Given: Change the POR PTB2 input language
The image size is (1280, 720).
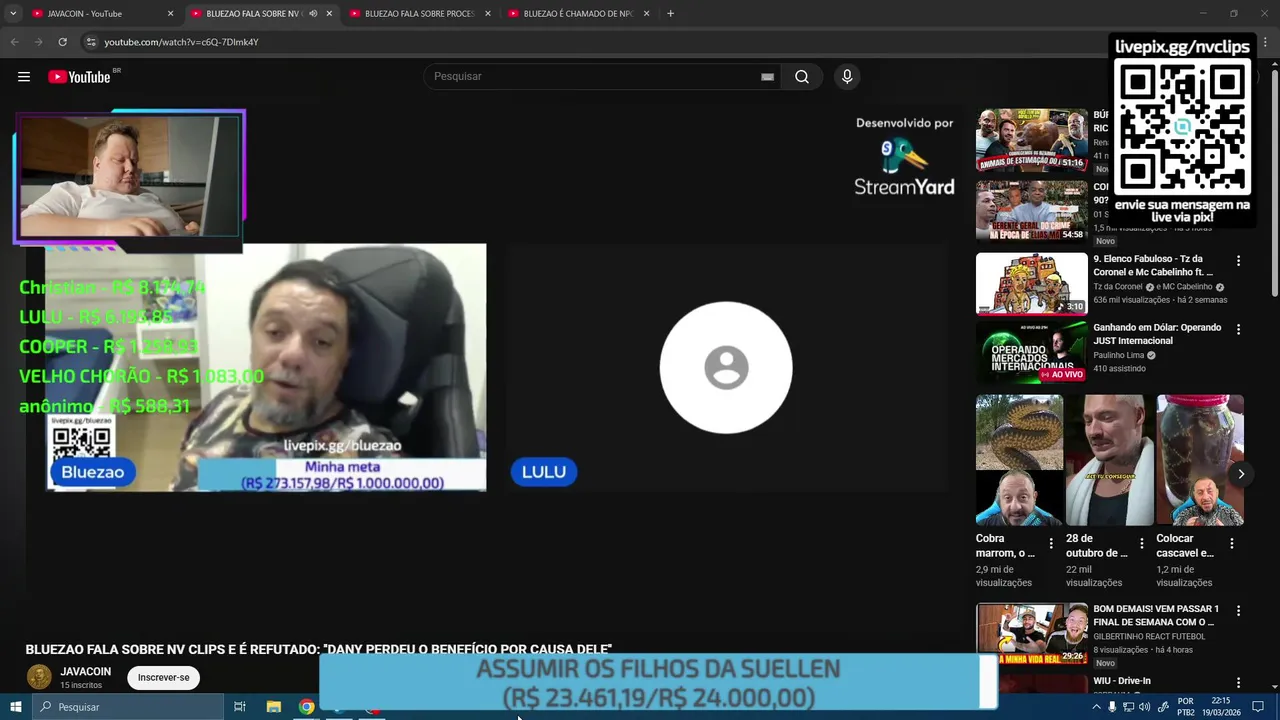Looking at the screenshot, I should pyautogui.click(x=1186, y=707).
